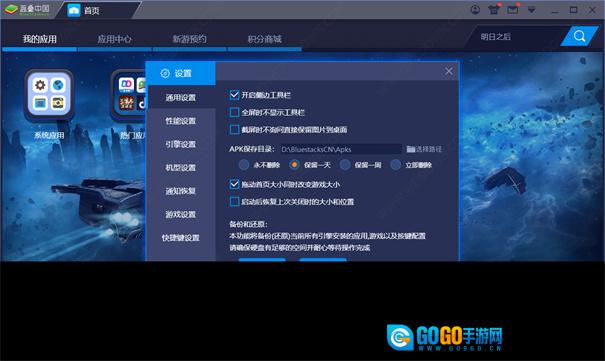Check 启动后恢复上次关闭时的大小和位置 option
The height and width of the screenshot is (361, 605).
234,201
